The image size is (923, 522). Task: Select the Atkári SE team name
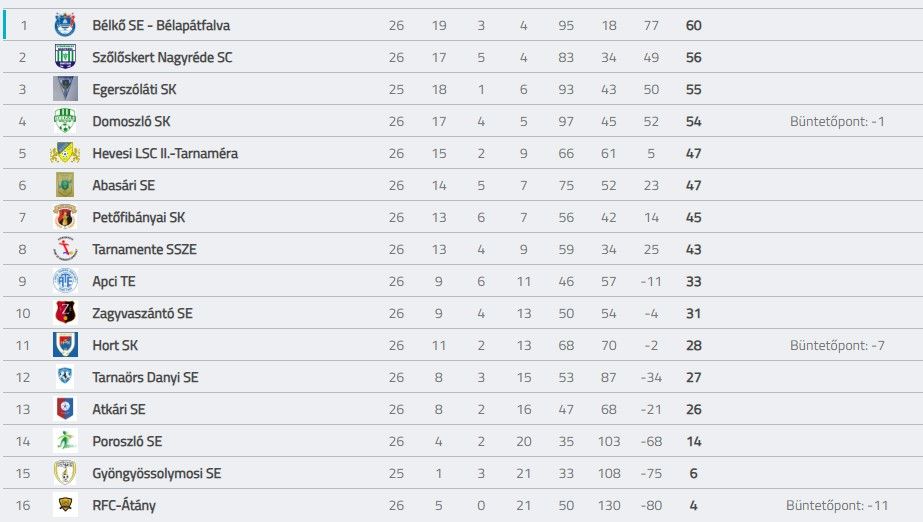(x=119, y=409)
